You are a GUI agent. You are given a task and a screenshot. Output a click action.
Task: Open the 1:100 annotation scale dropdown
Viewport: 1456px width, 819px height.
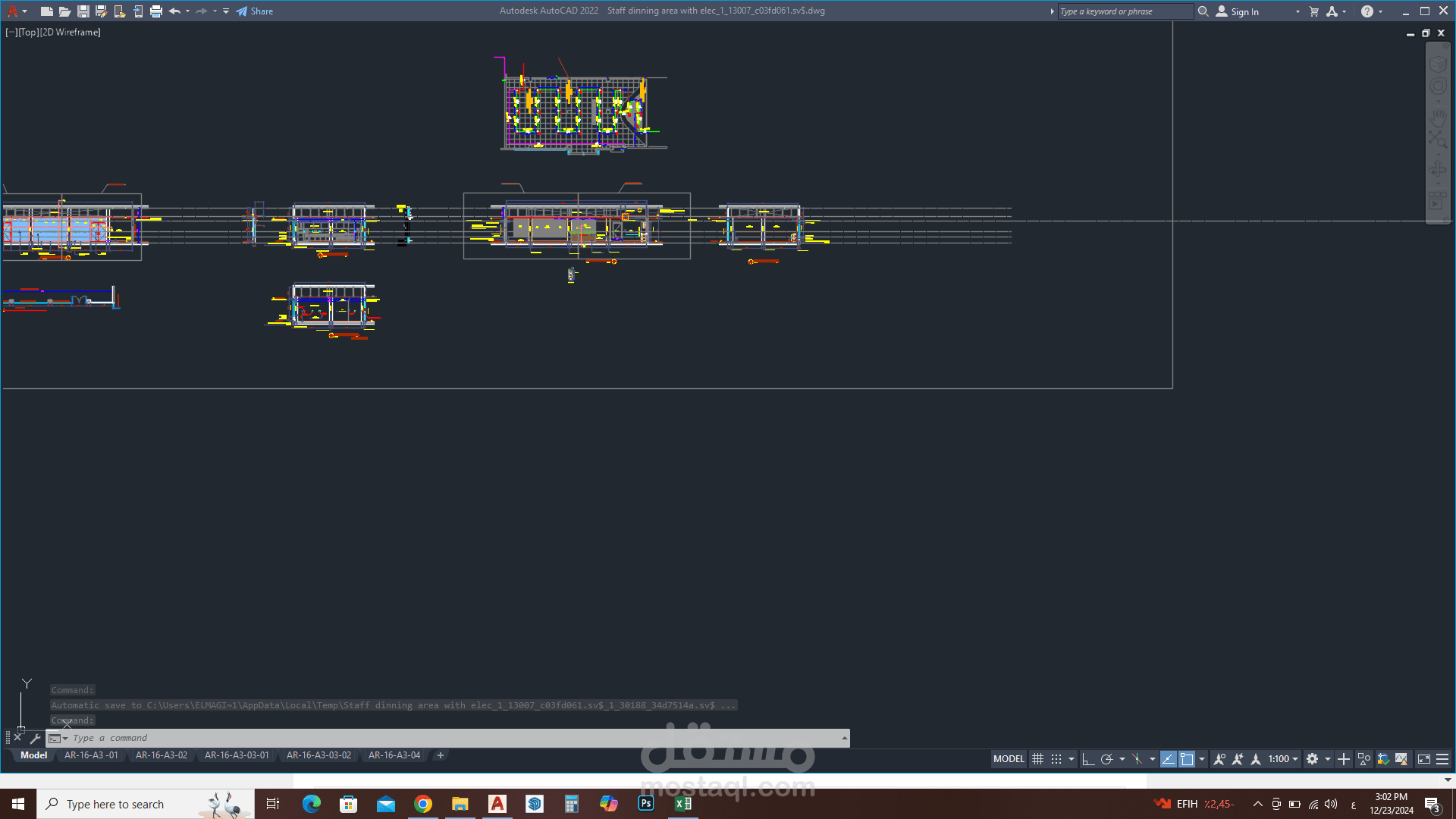pos(1295,758)
